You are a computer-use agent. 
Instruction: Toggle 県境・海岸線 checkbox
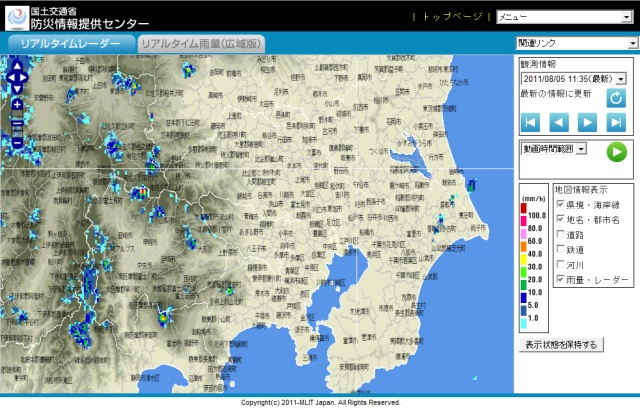point(561,204)
